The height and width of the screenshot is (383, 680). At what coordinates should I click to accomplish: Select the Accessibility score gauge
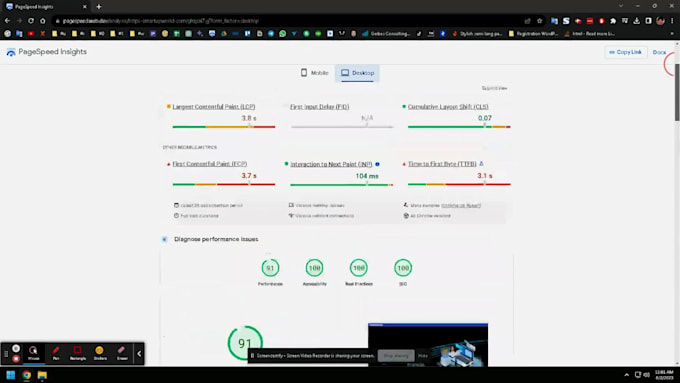314,268
